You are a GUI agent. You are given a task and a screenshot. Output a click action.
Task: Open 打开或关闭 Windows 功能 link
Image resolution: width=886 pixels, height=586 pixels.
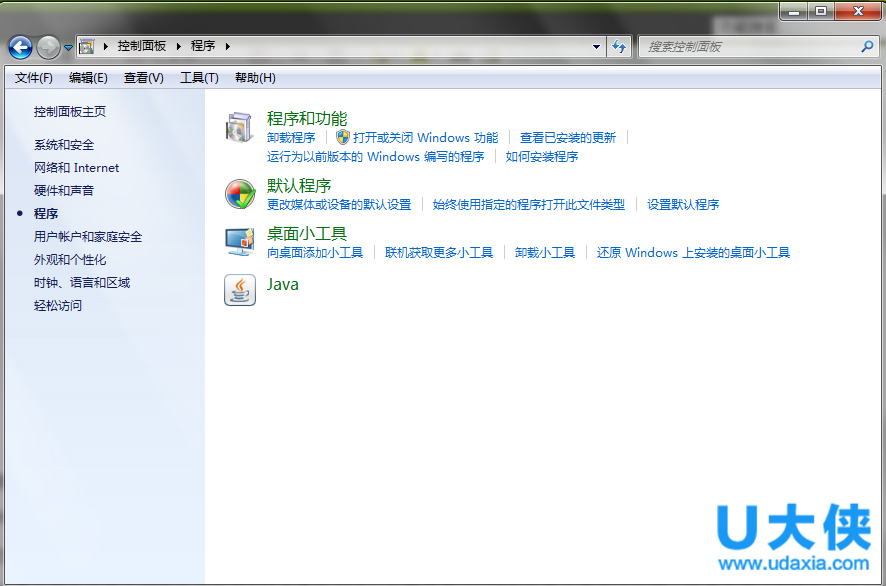point(425,138)
